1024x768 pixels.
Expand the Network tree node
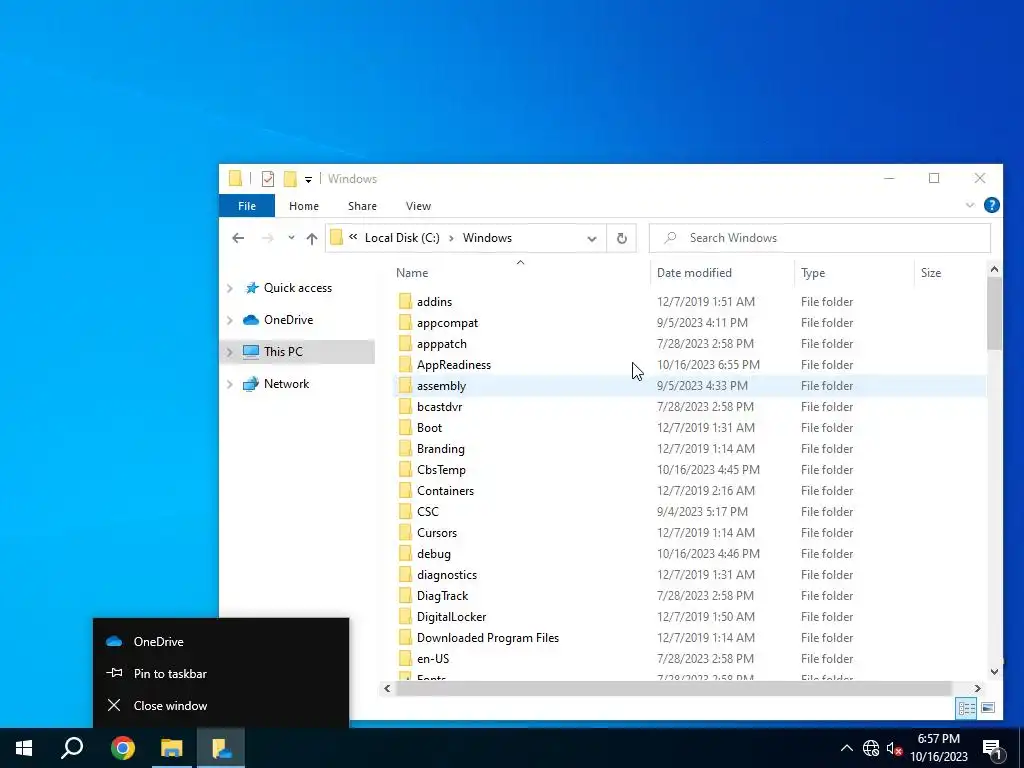[230, 384]
